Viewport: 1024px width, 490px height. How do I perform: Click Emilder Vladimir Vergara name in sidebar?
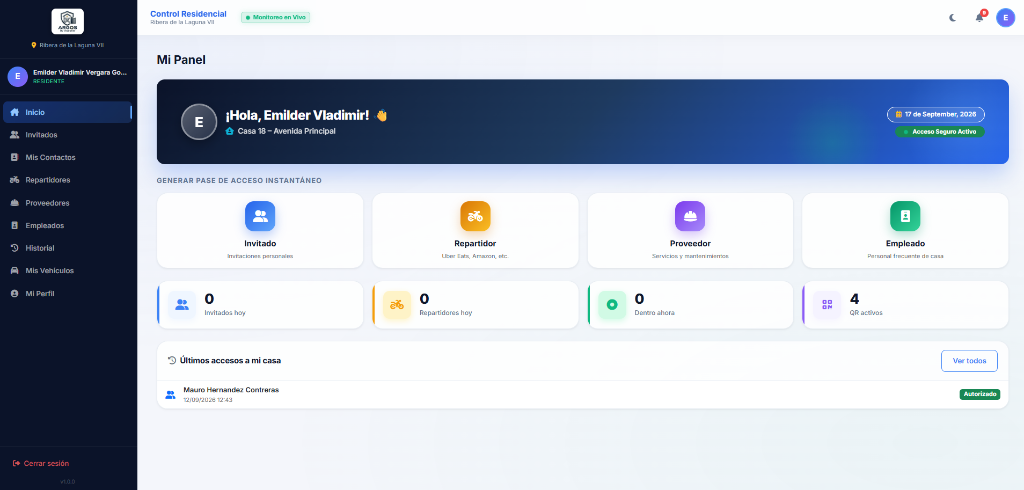coord(80,73)
